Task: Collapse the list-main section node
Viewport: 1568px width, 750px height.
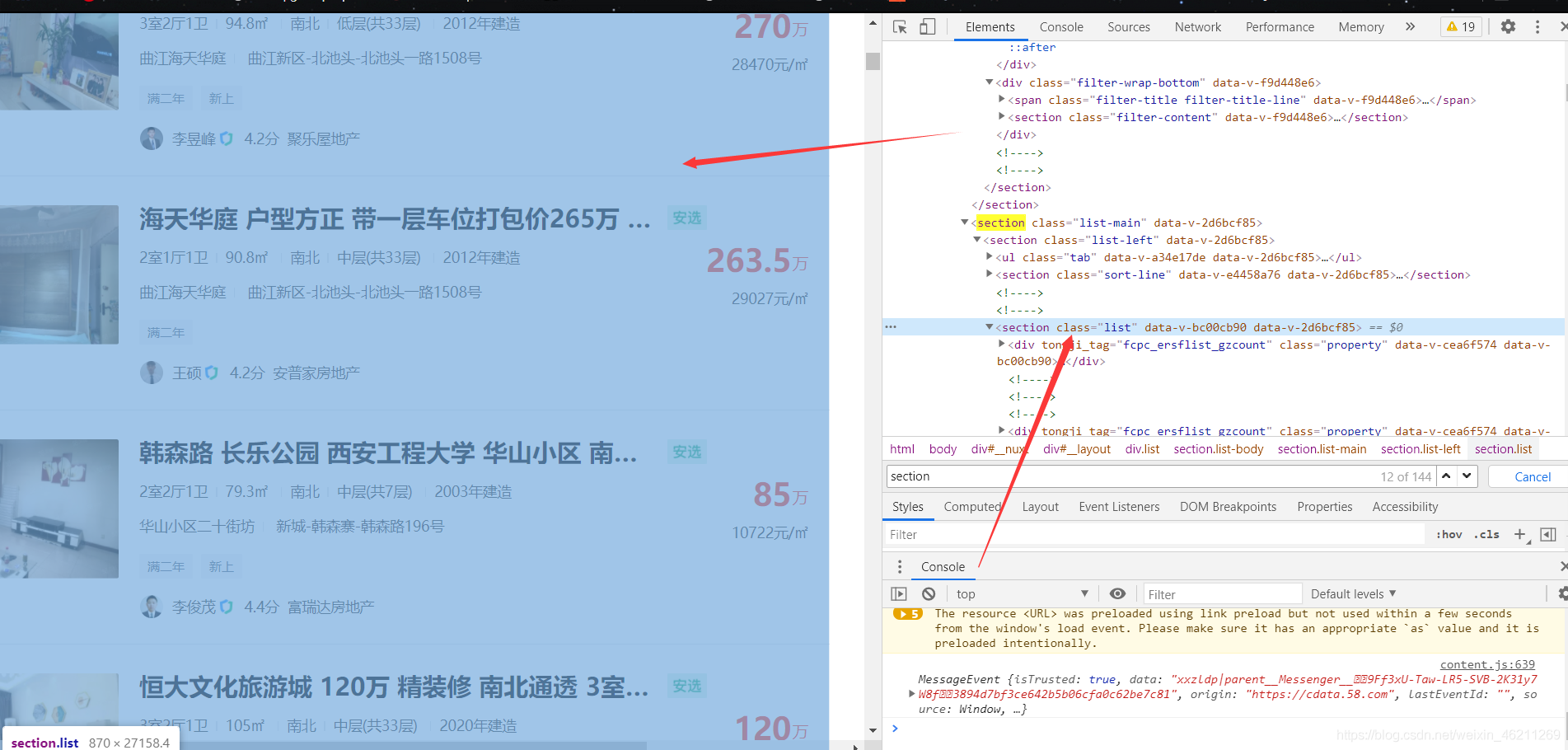Action: point(965,223)
